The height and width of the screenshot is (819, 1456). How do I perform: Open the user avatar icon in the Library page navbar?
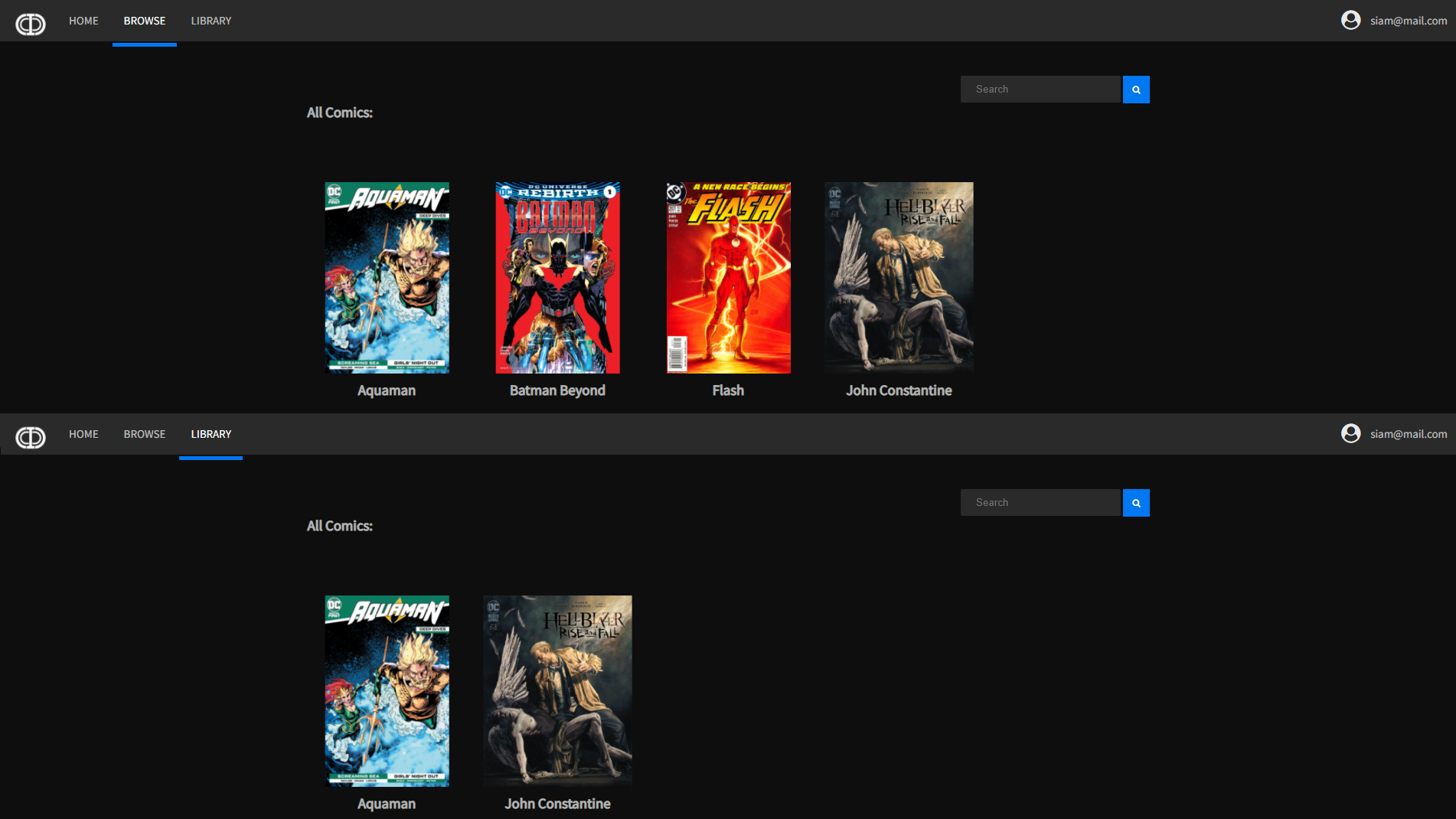tap(1350, 434)
